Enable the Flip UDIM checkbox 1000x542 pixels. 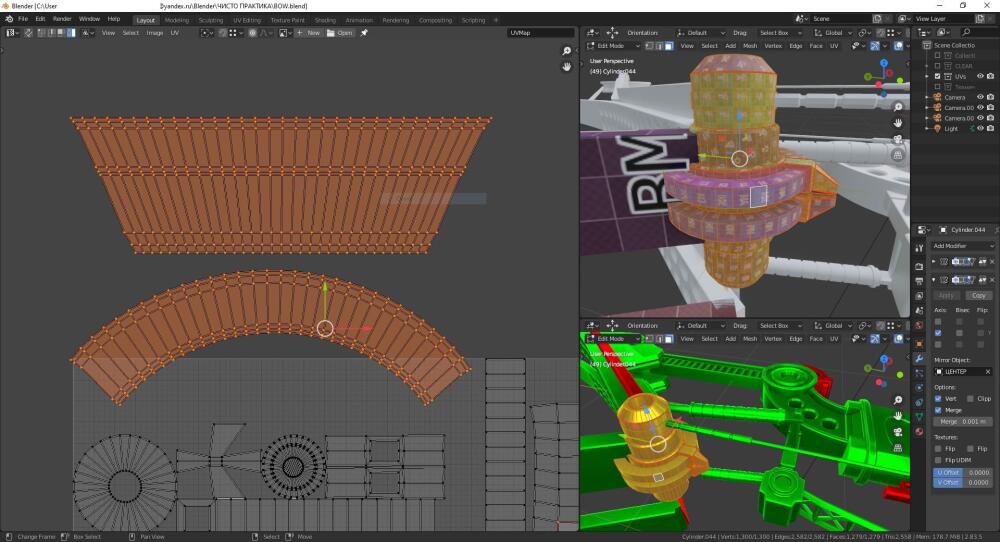[938, 460]
